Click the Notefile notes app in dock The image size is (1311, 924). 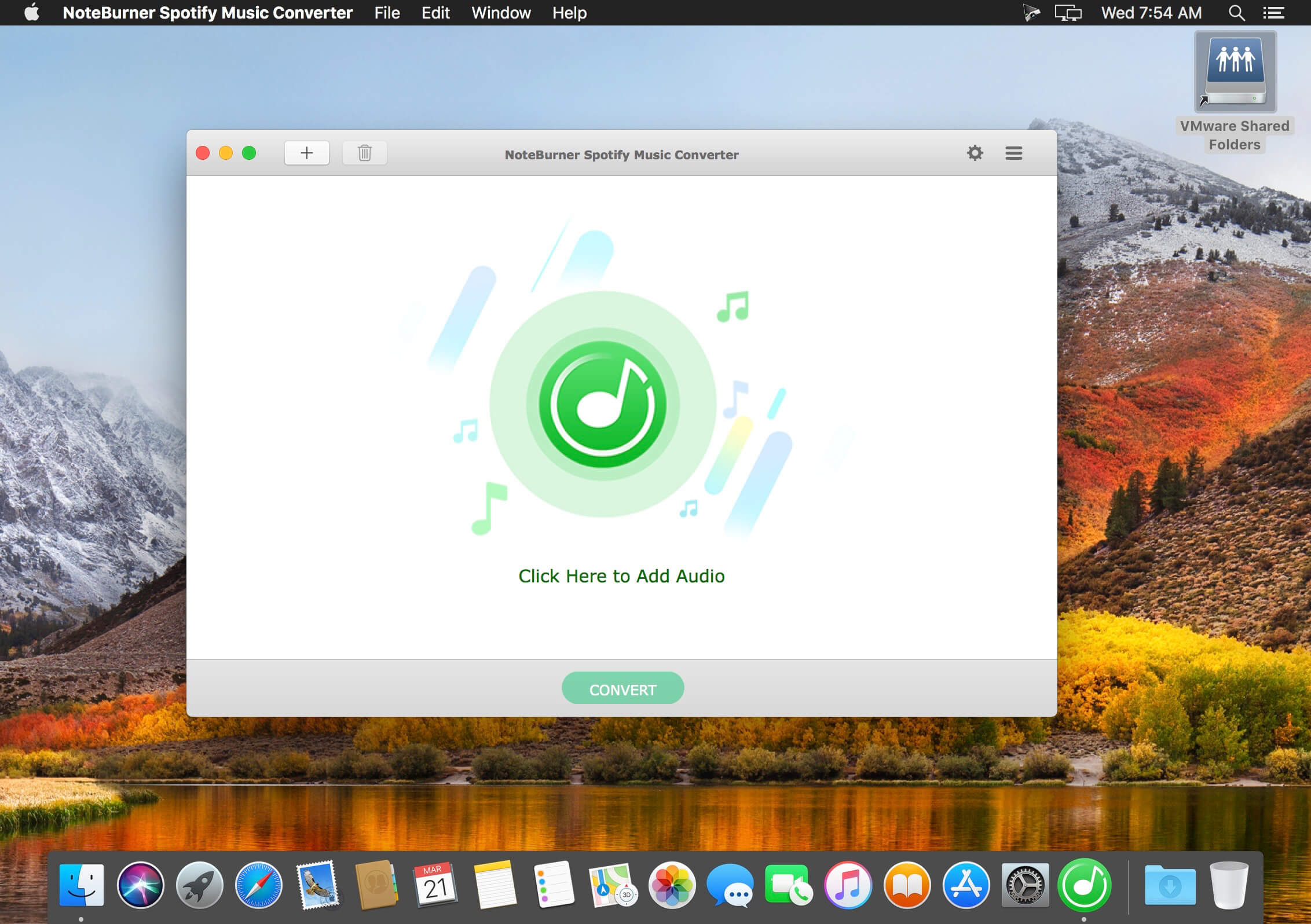click(x=492, y=883)
